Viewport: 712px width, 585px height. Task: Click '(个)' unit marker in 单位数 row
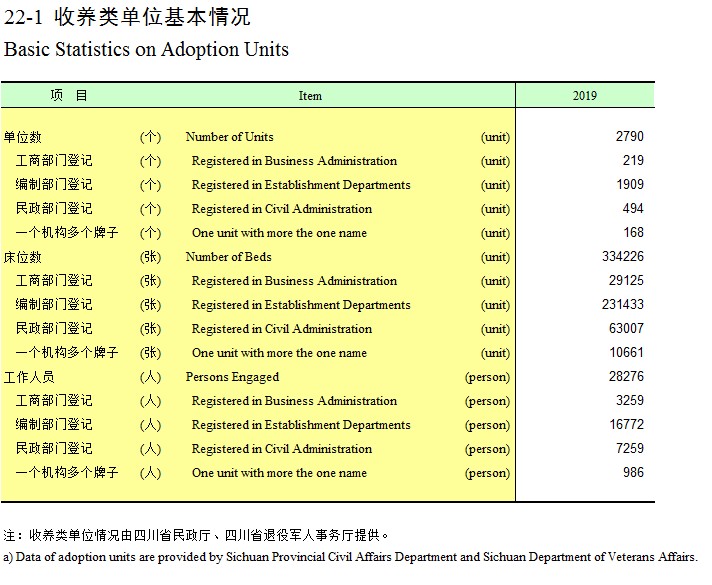pos(150,137)
